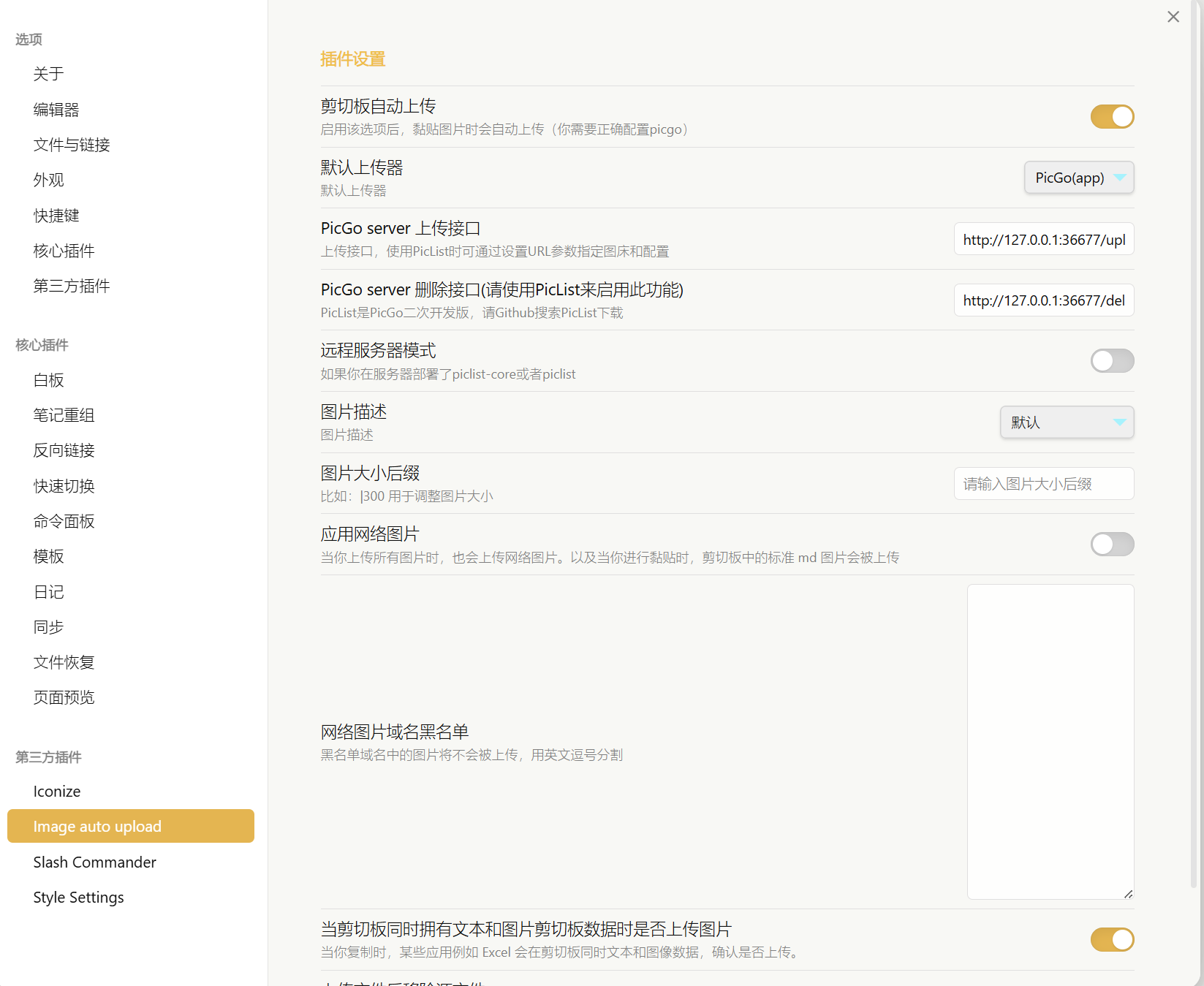Open the Iconize plugin settings
The width and height of the screenshot is (1204, 986).
(x=57, y=792)
